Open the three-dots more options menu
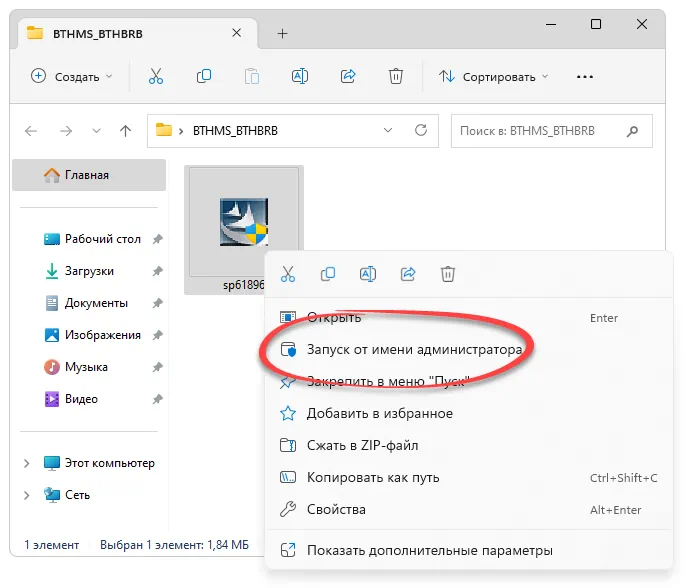Screen dimensions: 687x588 point(584,77)
